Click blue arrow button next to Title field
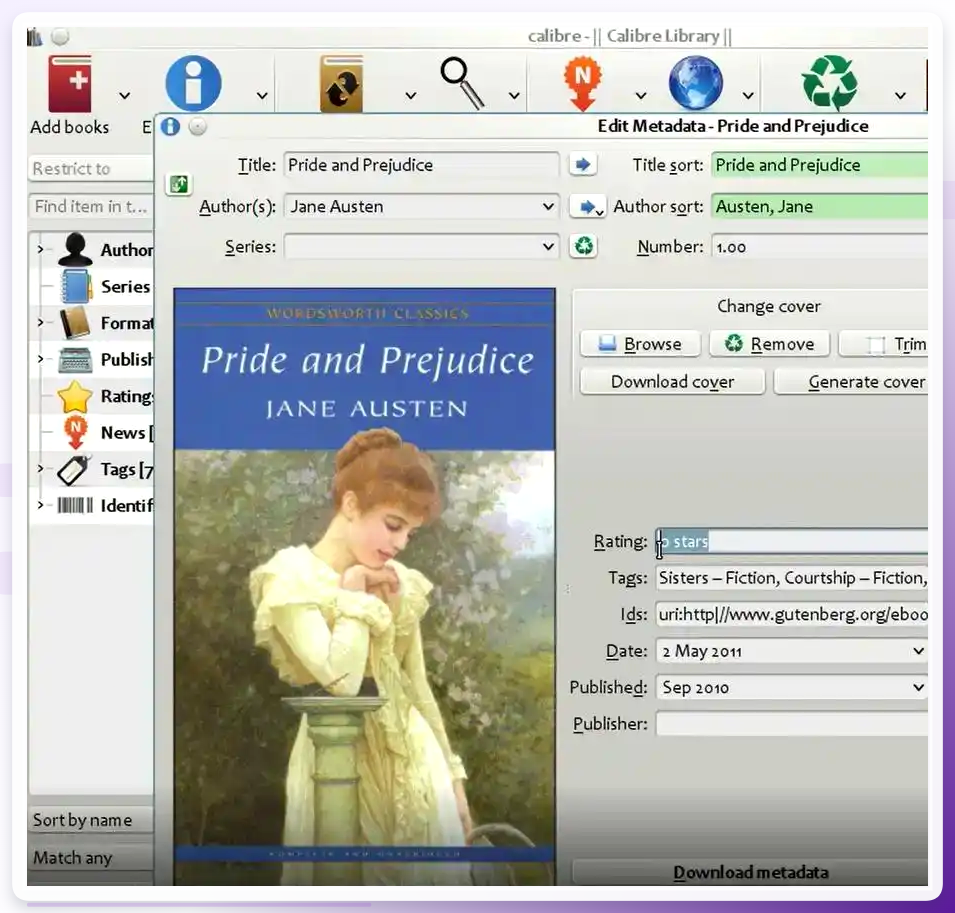This screenshot has width=955, height=913. click(x=583, y=164)
